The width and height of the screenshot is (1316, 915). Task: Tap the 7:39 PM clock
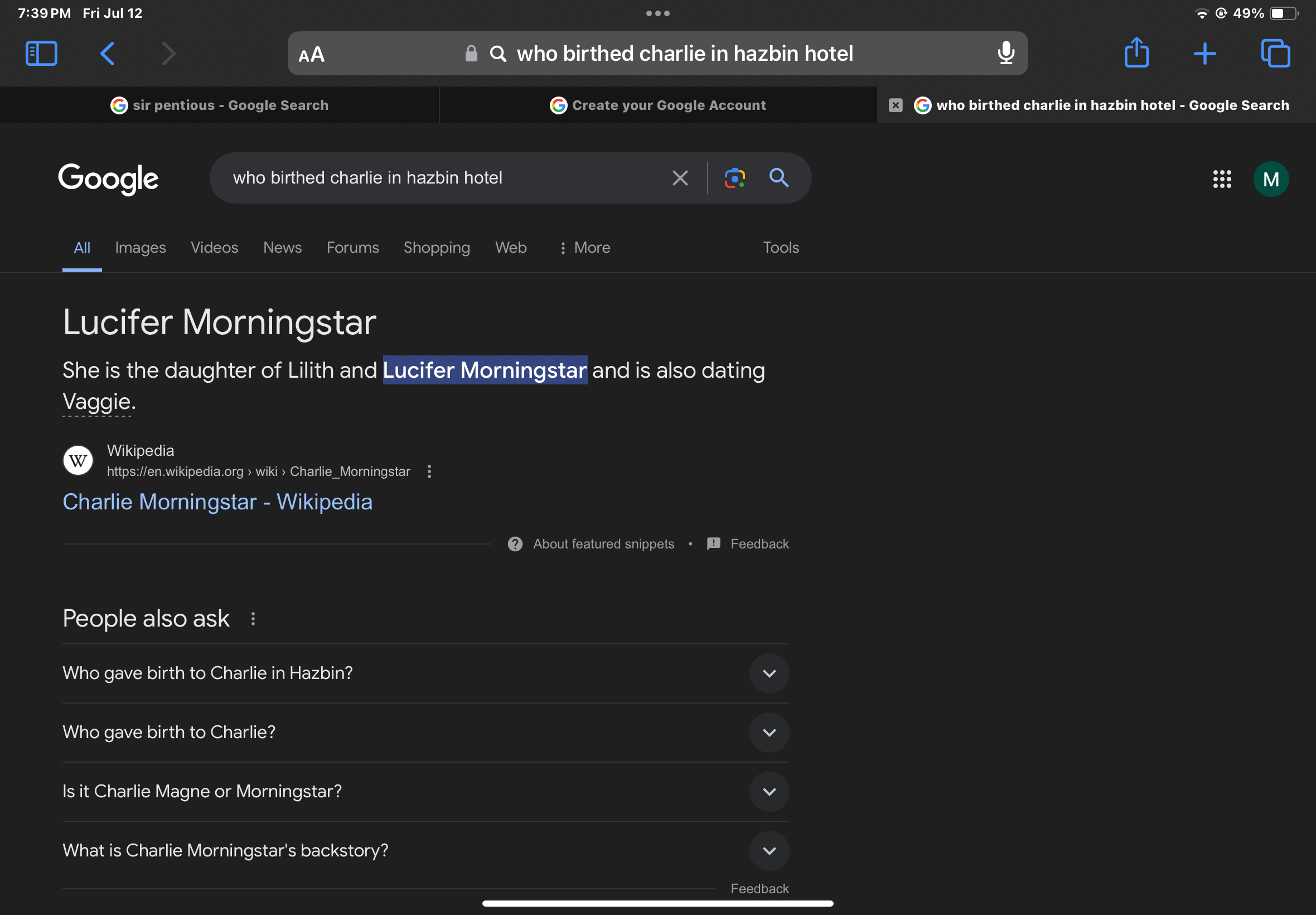pos(44,13)
